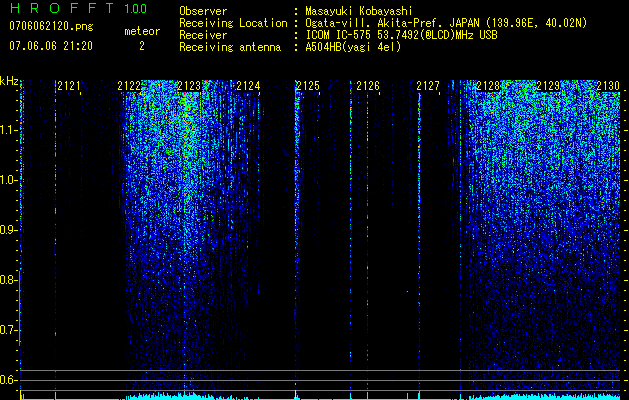Click the 2130 time marker

[608, 86]
